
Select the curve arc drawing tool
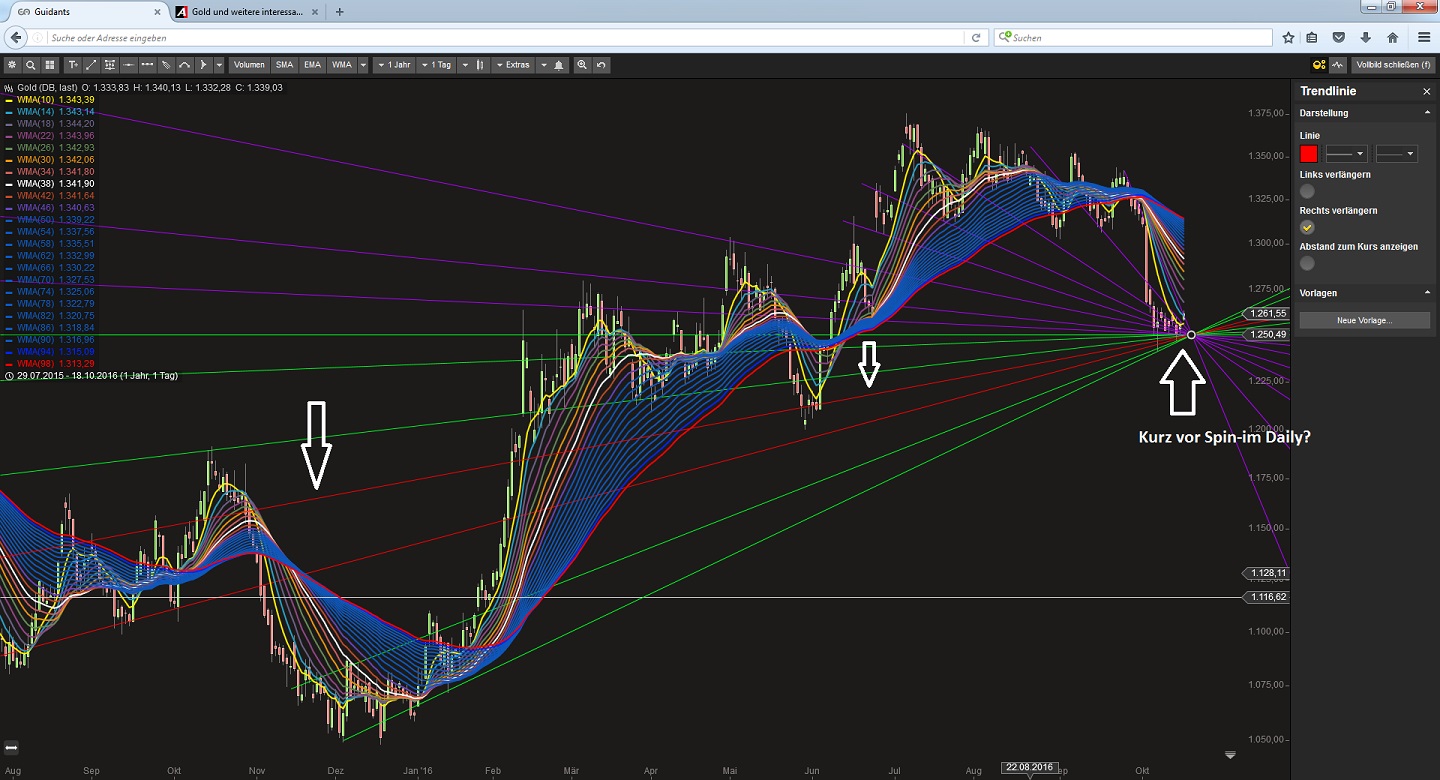(x=184, y=65)
